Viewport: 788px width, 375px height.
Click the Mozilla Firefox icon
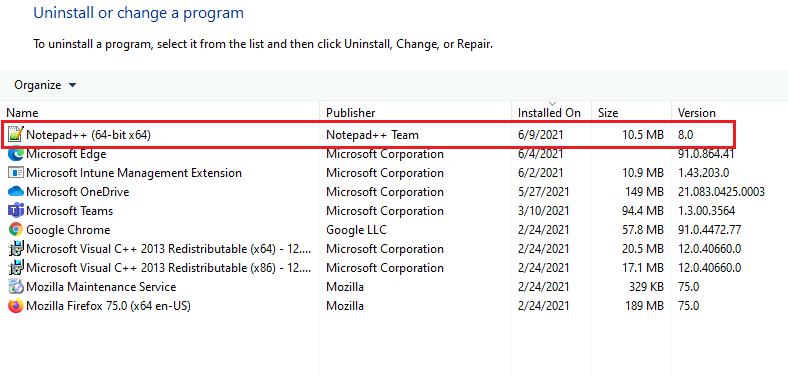tap(16, 306)
